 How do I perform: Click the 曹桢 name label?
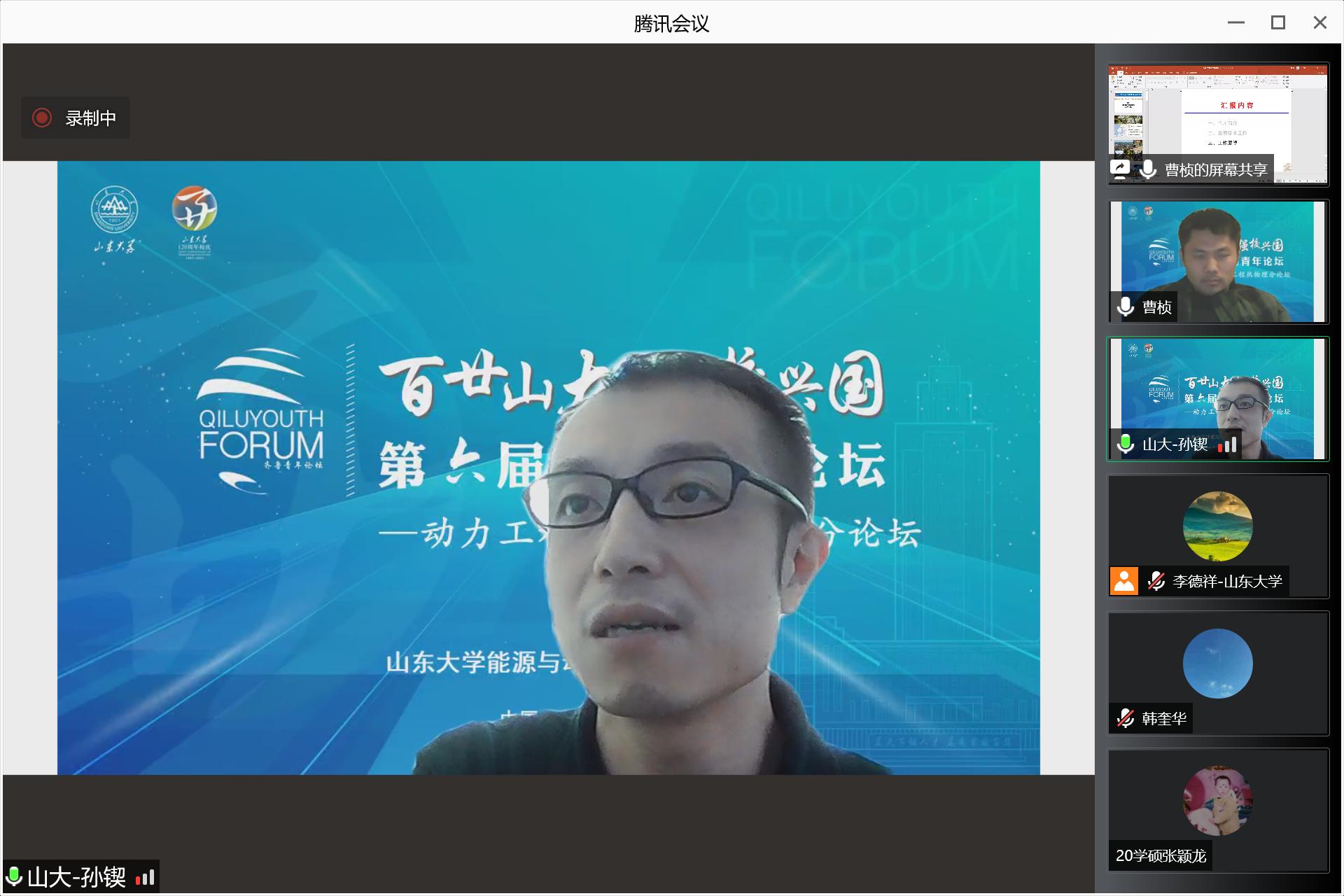pos(1157,307)
